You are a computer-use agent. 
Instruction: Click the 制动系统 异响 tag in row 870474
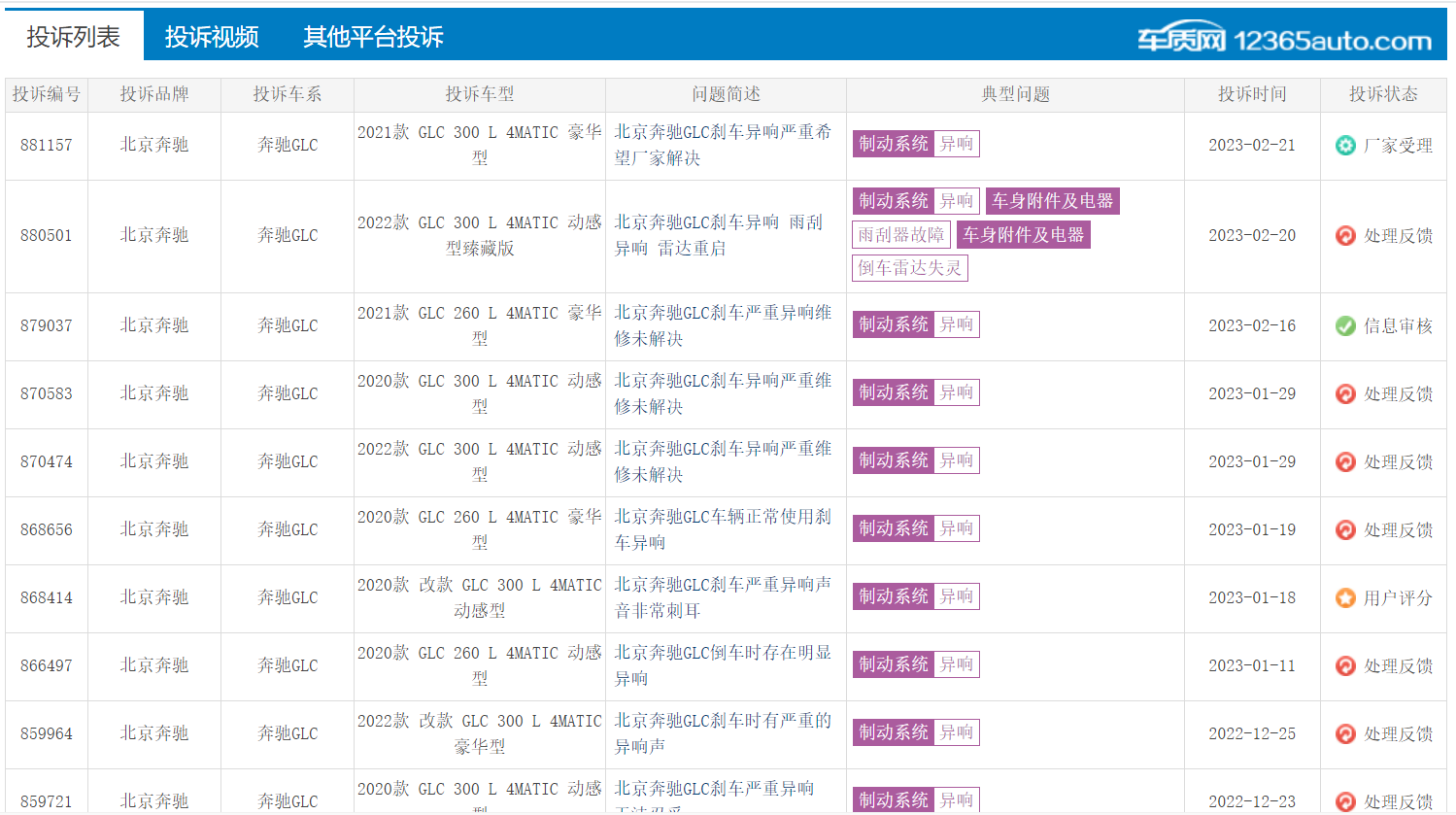[916, 460]
